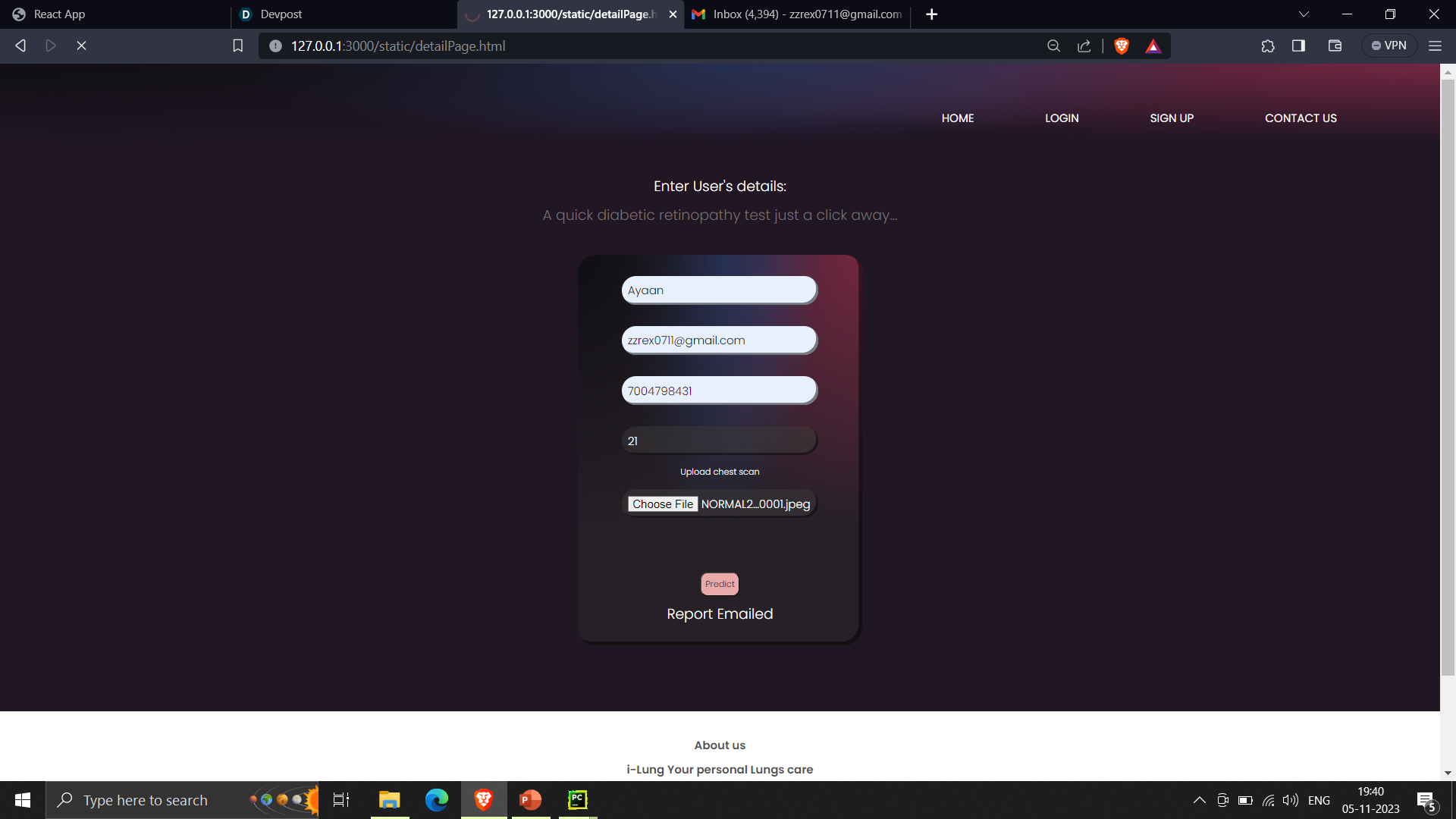Click the Predict button
Screen dimensions: 1456x819
[x=719, y=584]
